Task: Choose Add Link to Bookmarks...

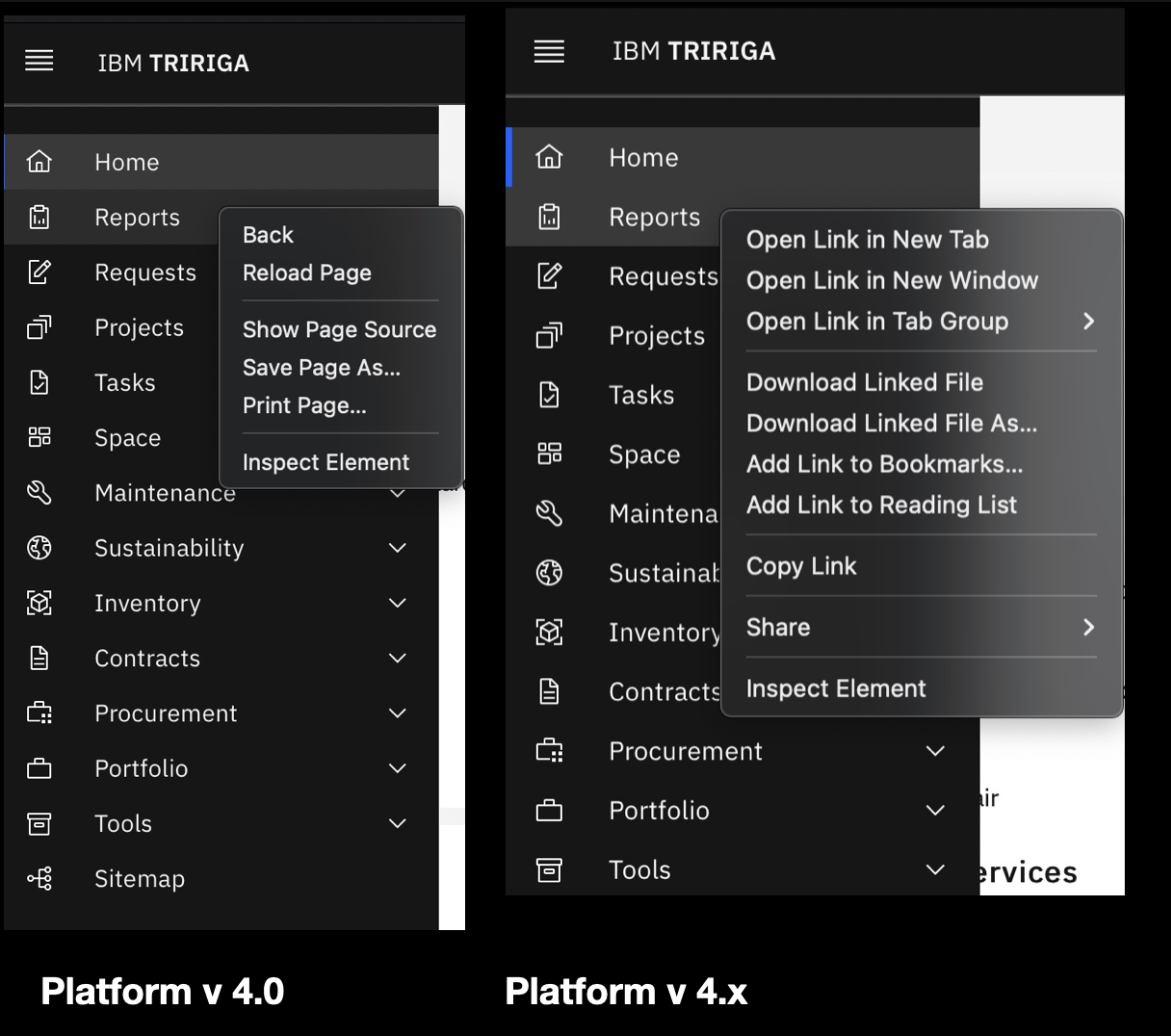Action: tap(885, 464)
